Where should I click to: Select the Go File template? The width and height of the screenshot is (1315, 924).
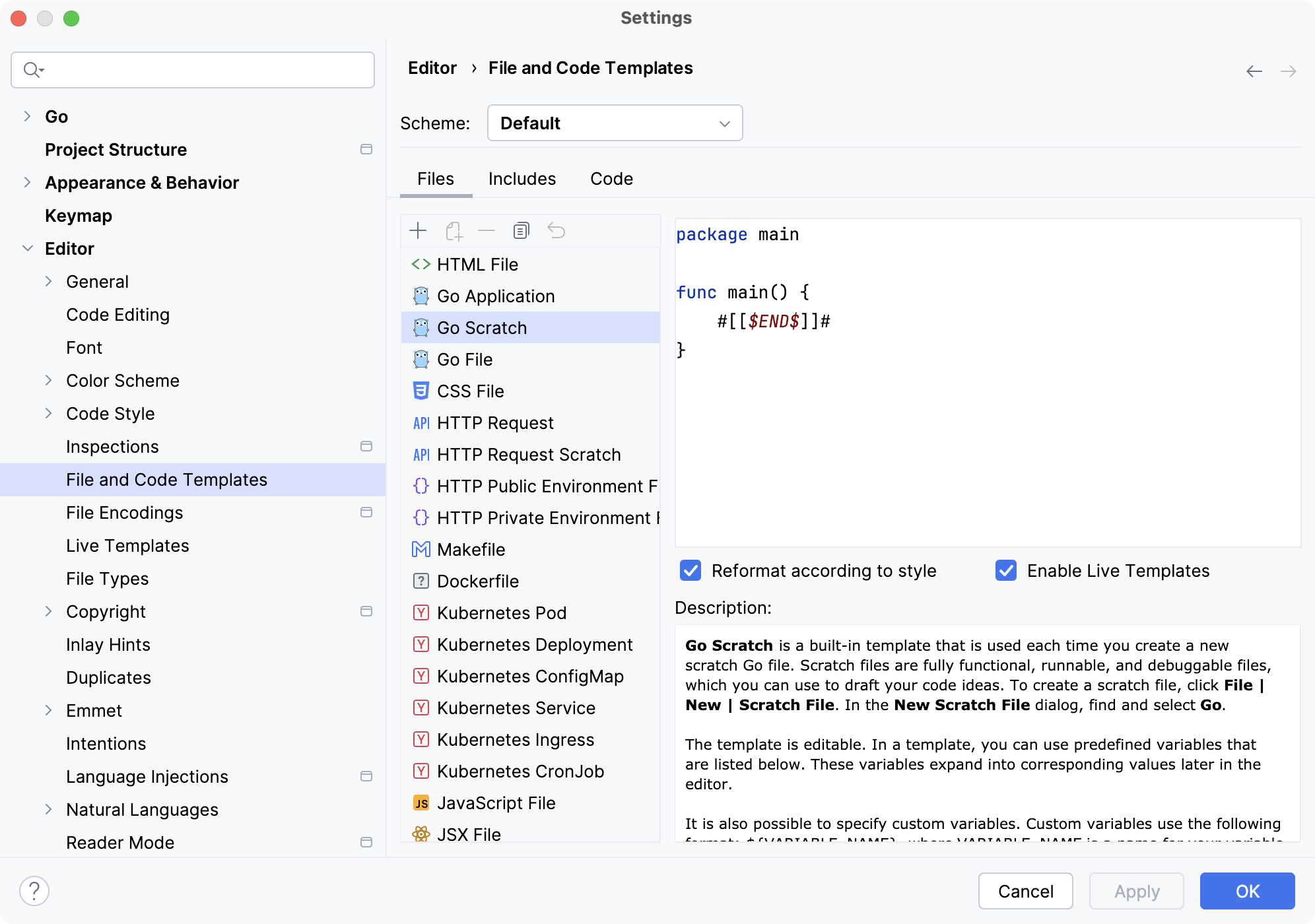point(464,359)
